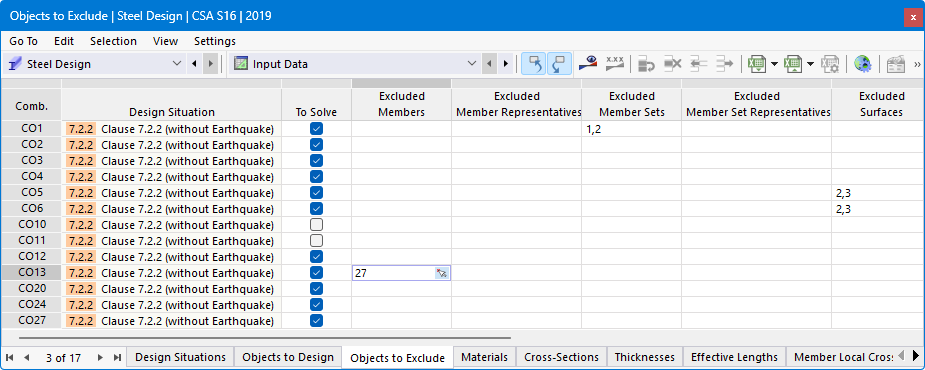
Task: Select previous table beside Input Data dropdown
Action: (x=489, y=64)
